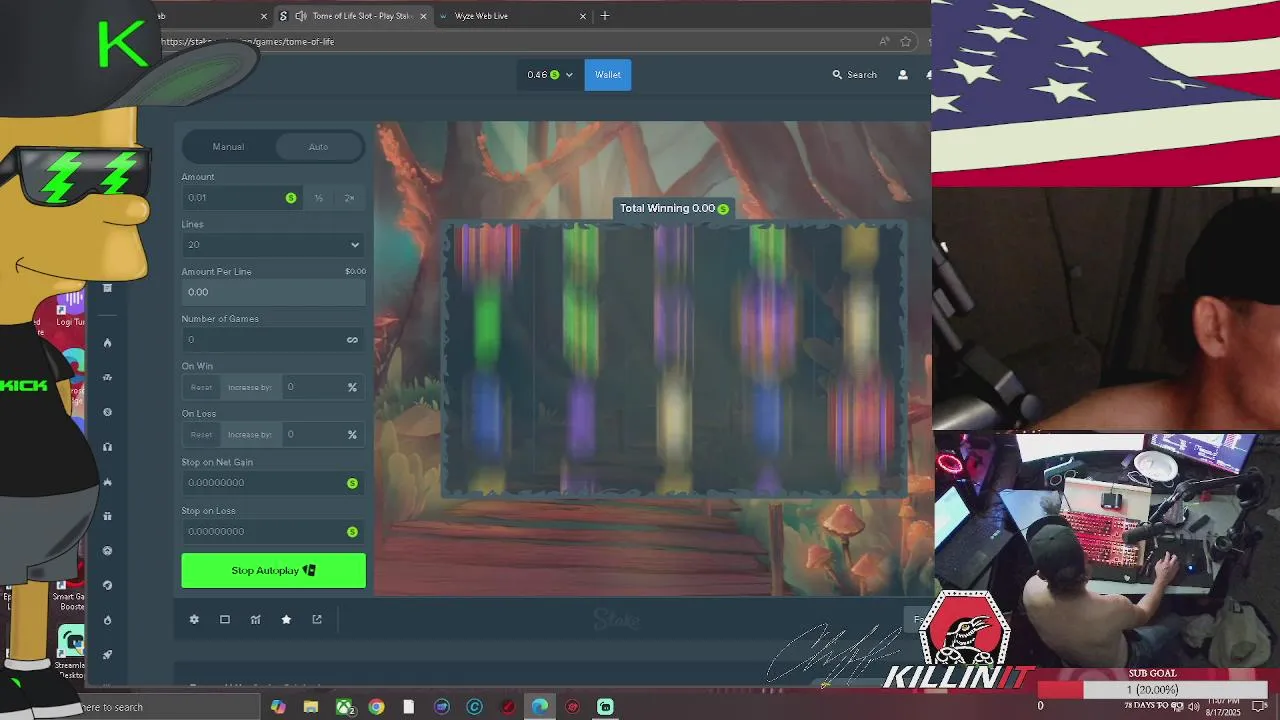This screenshot has height=720, width=1280.
Task: Select Increase by under On Loss
Action: (x=250, y=435)
